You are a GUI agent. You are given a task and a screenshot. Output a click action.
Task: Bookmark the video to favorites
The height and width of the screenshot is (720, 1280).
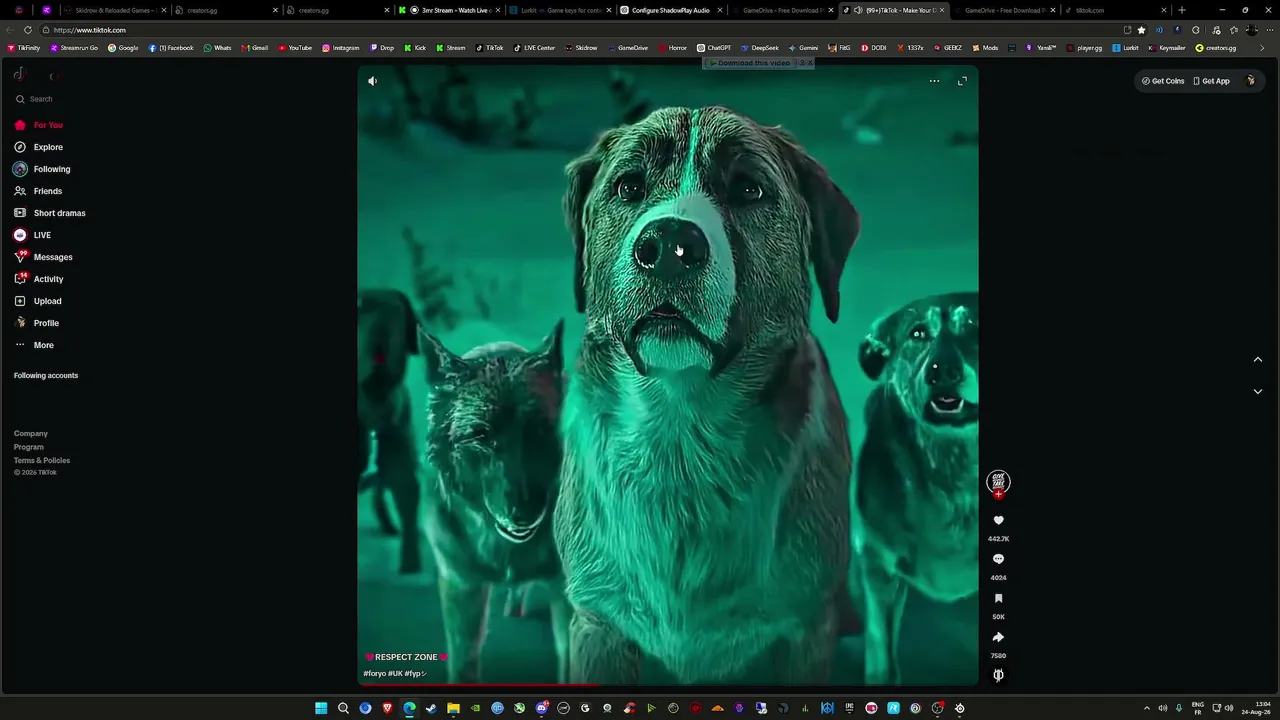pyautogui.click(x=998, y=599)
